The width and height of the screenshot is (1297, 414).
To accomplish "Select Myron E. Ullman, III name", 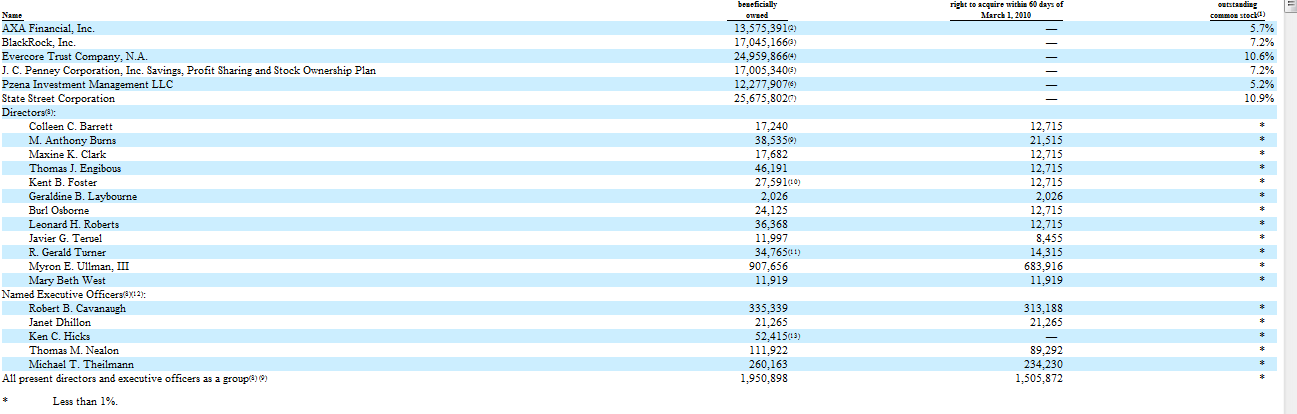I will coord(79,267).
